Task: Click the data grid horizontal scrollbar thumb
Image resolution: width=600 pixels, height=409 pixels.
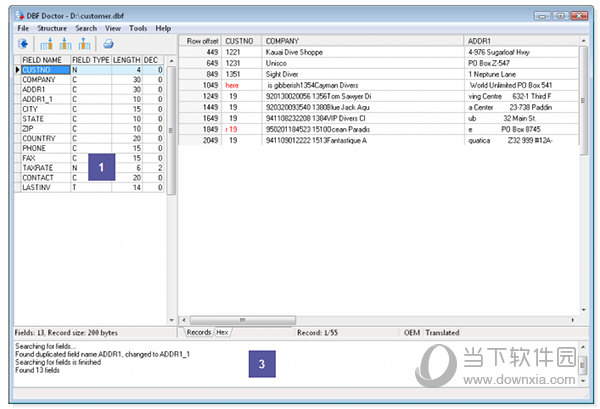Action: point(243,320)
